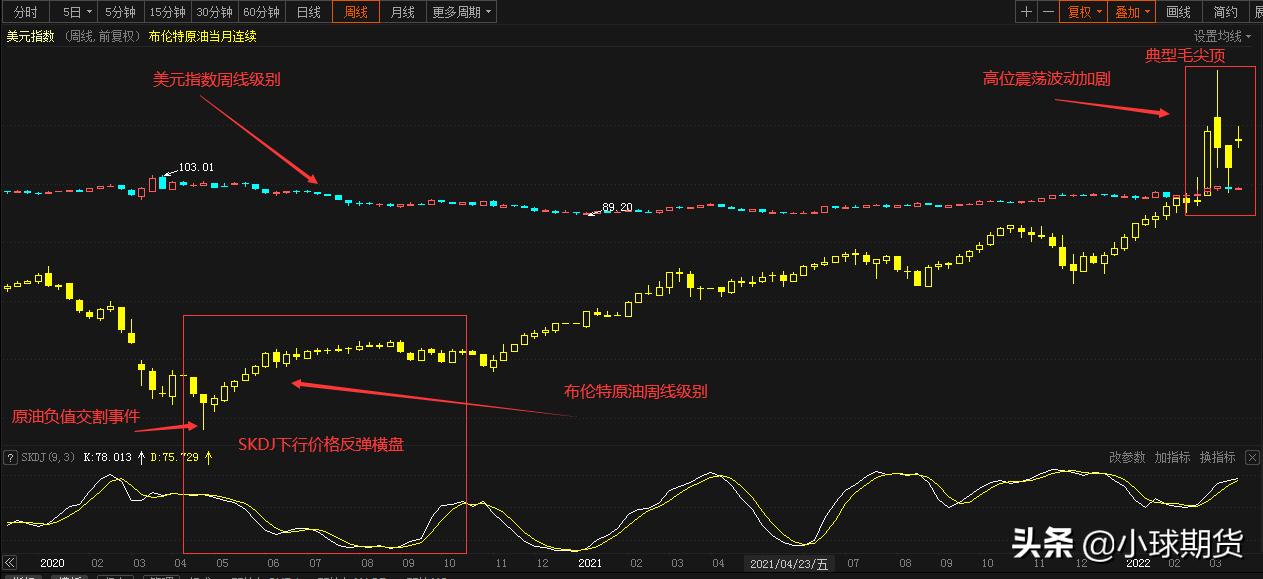Close the SKDJ indicator pane with the X
Screen dimensions: 1263x579
click(x=1251, y=458)
